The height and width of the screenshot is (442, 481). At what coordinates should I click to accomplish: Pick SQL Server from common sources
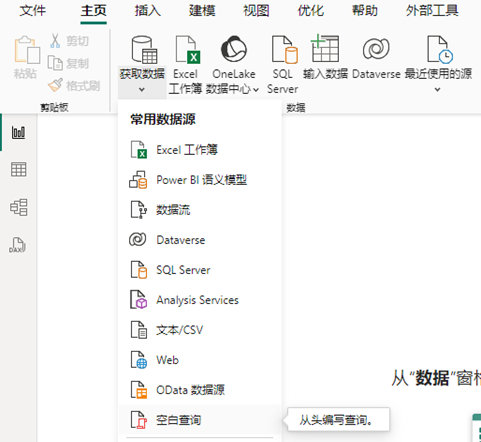(200, 270)
